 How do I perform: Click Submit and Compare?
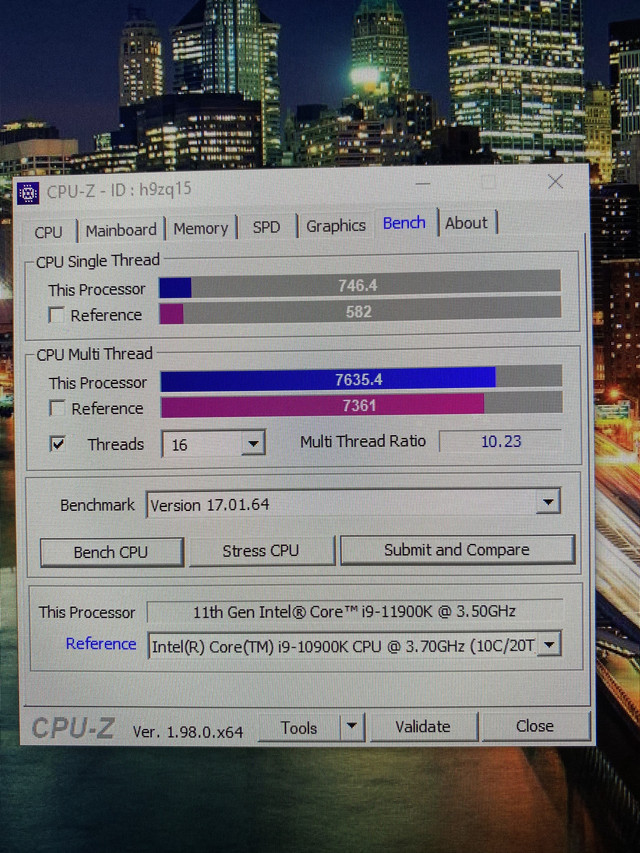[457, 549]
